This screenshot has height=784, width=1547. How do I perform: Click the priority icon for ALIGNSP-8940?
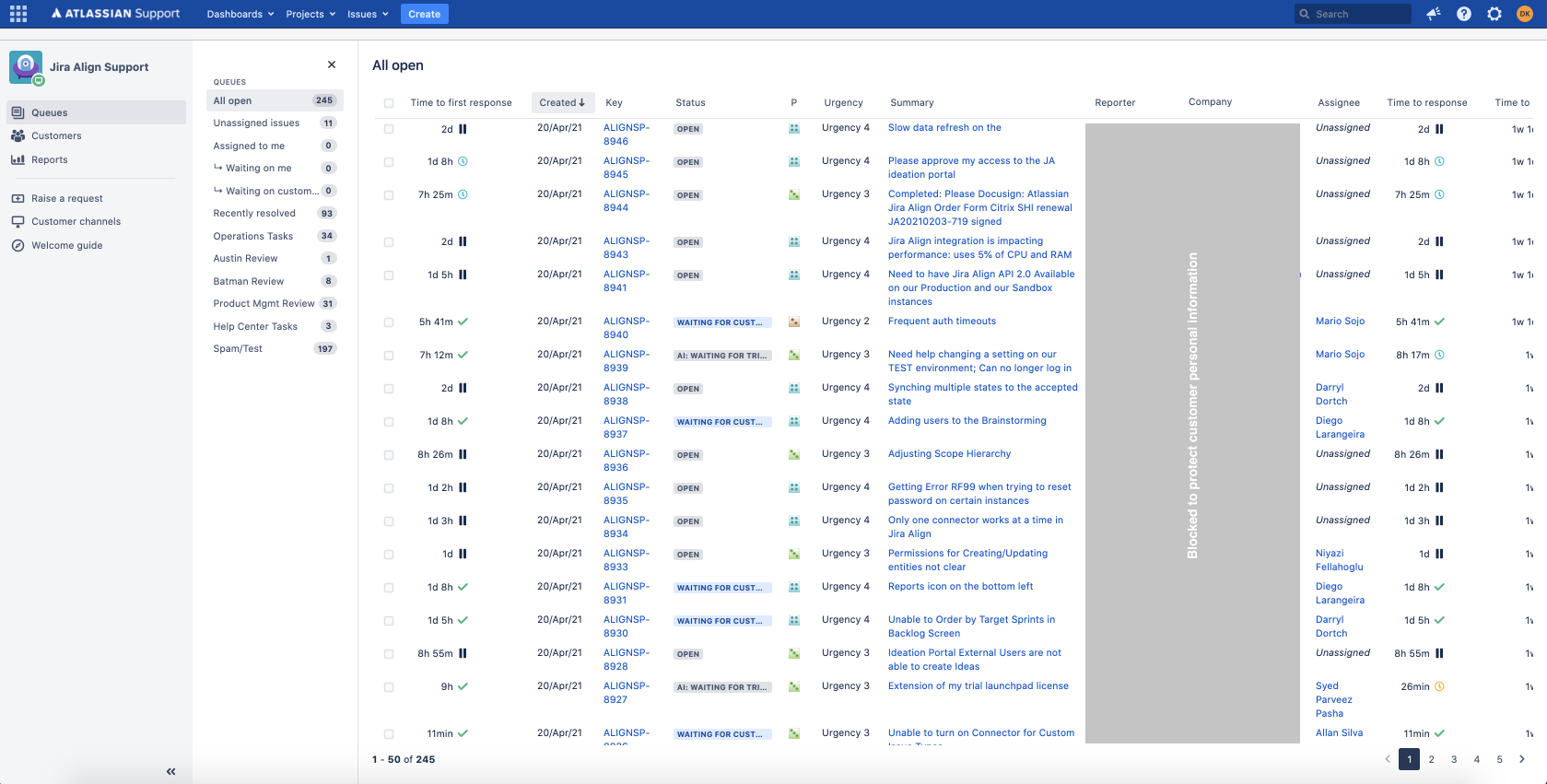click(x=794, y=322)
